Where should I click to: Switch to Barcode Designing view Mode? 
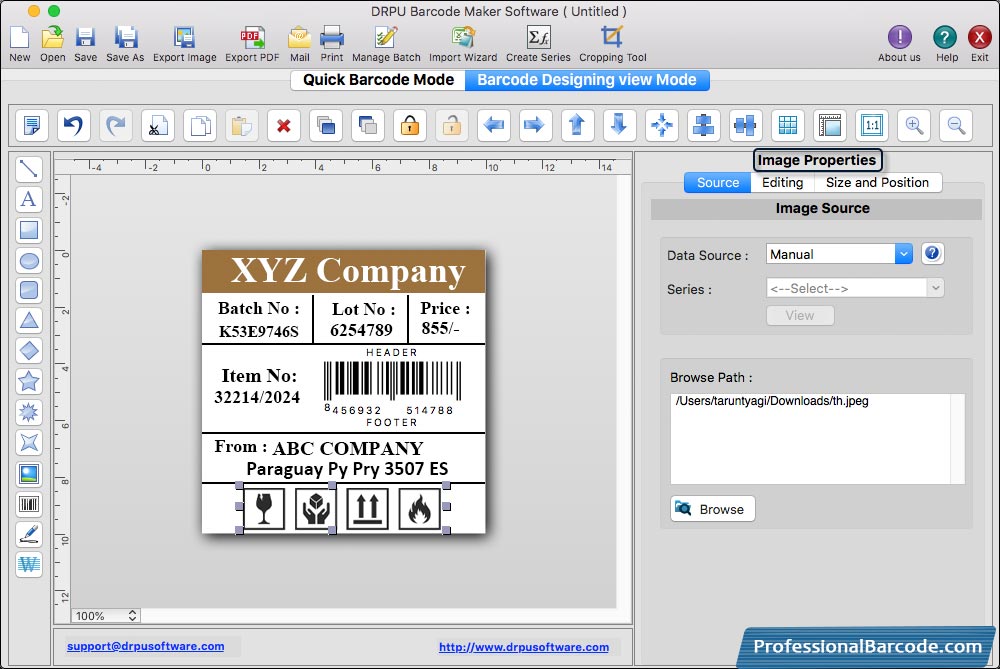(x=587, y=80)
